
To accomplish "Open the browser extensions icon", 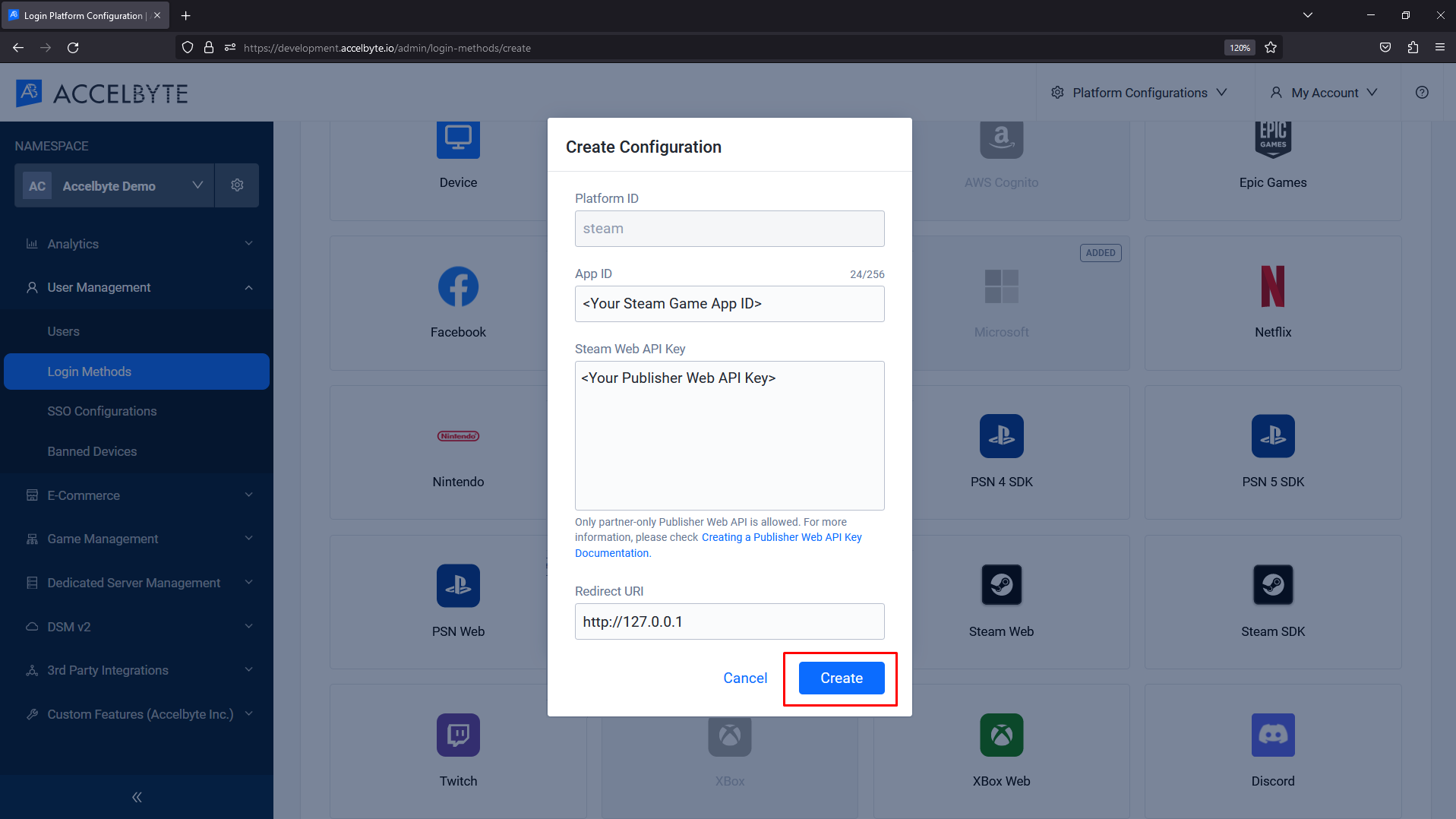I will click(x=1413, y=48).
